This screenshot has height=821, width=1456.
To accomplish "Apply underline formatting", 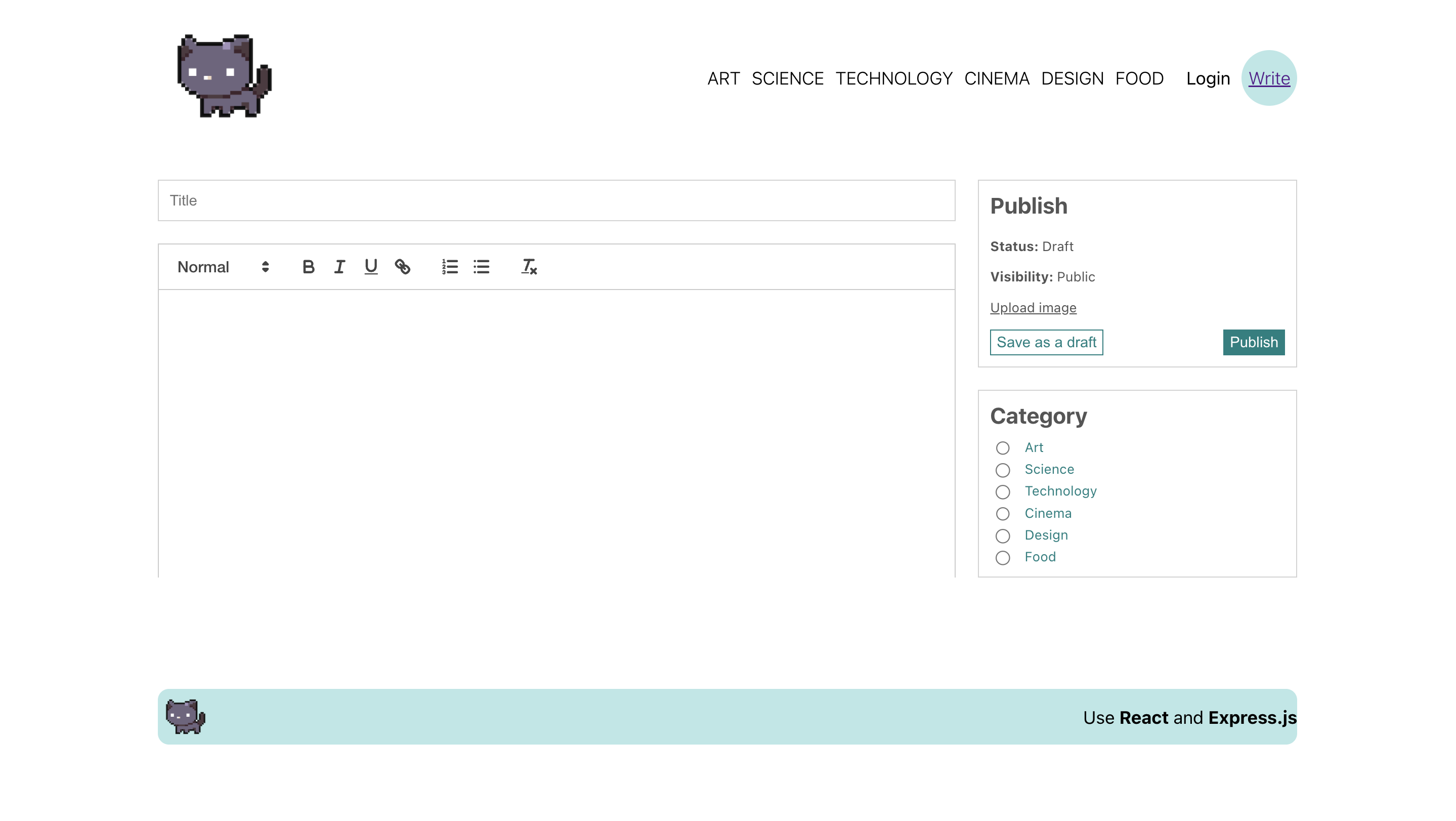I will (x=371, y=266).
